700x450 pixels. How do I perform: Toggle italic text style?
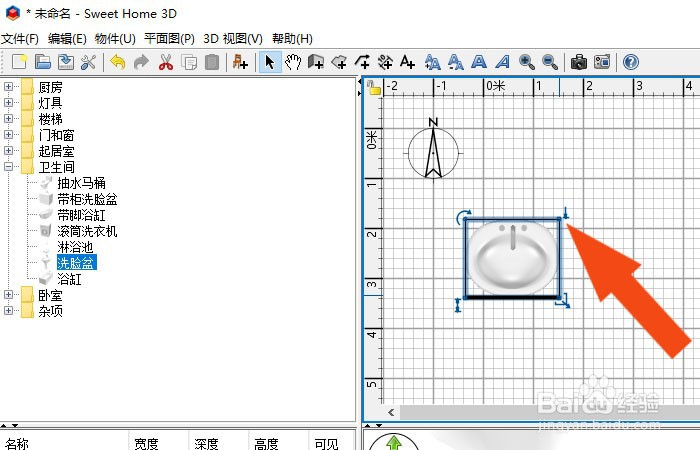pos(503,62)
